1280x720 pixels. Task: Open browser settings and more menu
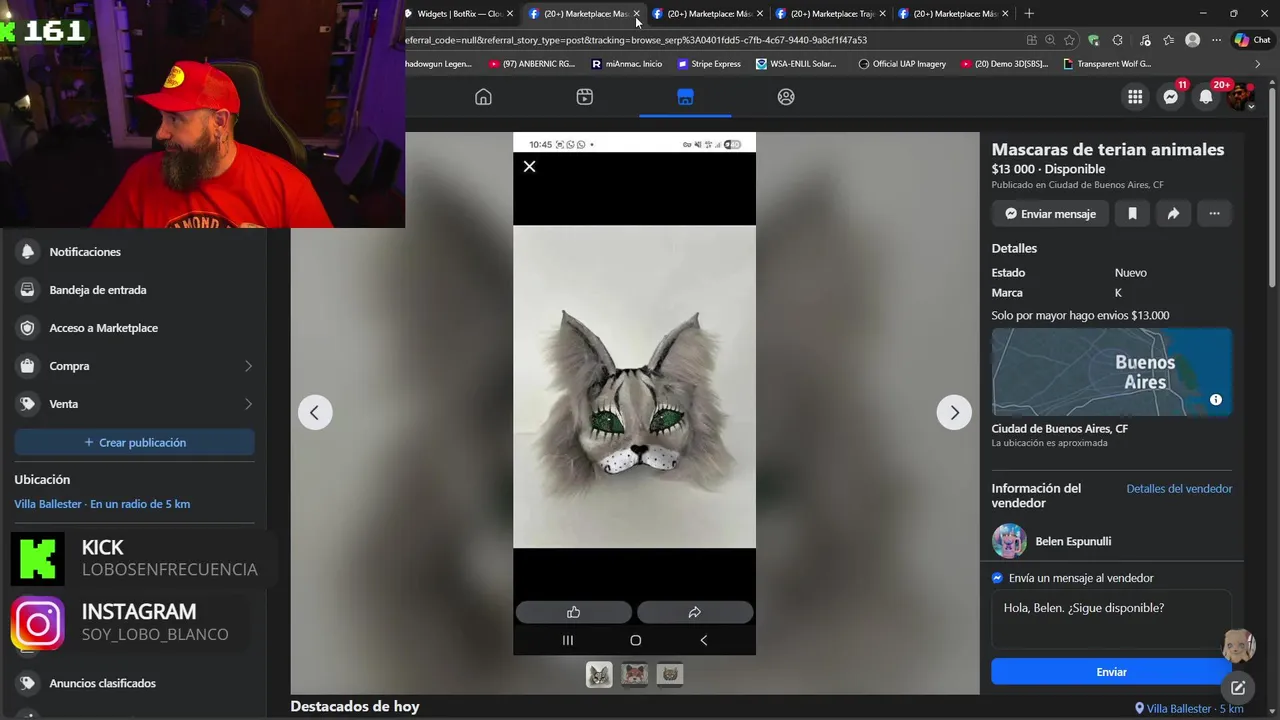(x=1215, y=40)
